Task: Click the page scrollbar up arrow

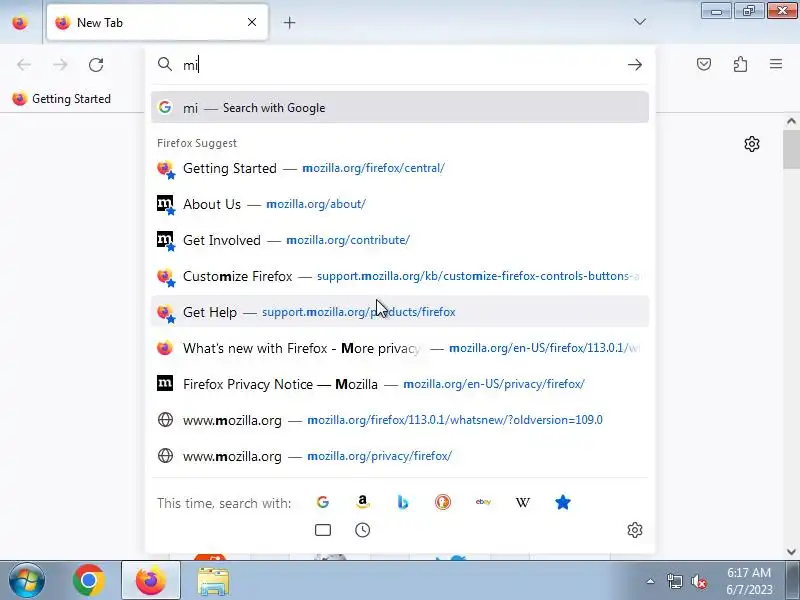Action: tap(791, 121)
